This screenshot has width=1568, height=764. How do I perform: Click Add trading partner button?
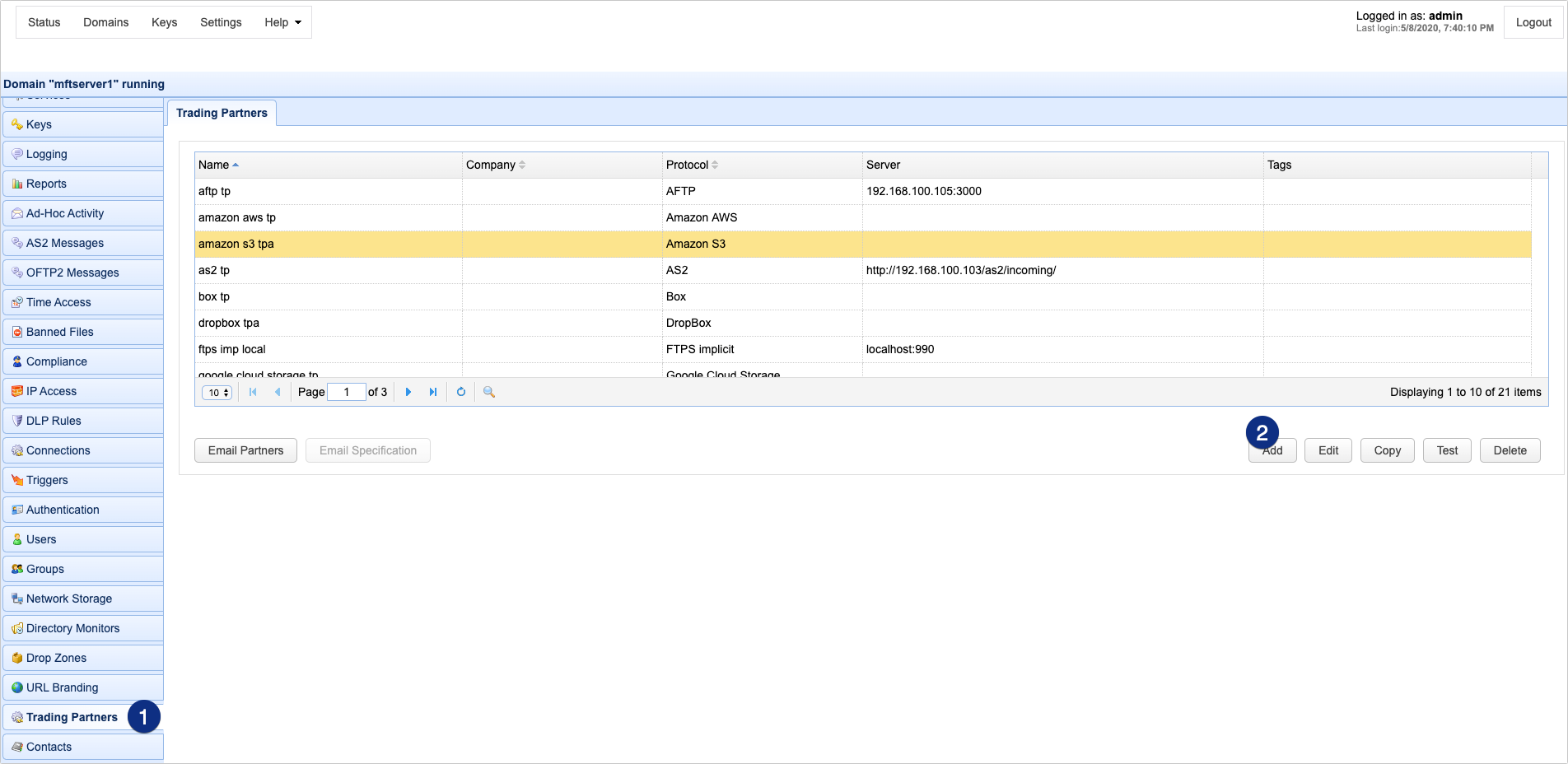[1272, 450]
